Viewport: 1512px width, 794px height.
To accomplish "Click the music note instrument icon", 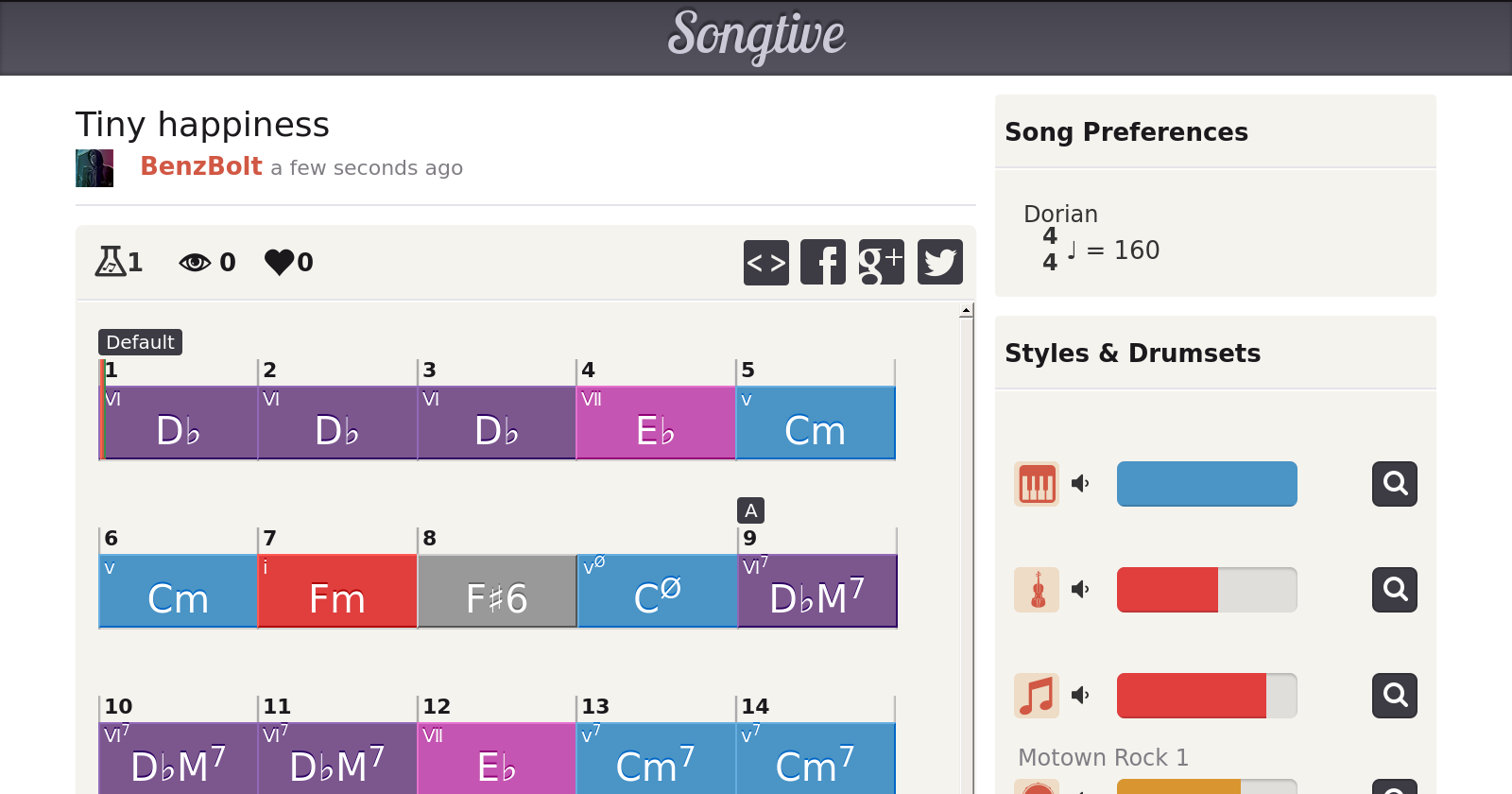I will pyautogui.click(x=1037, y=696).
